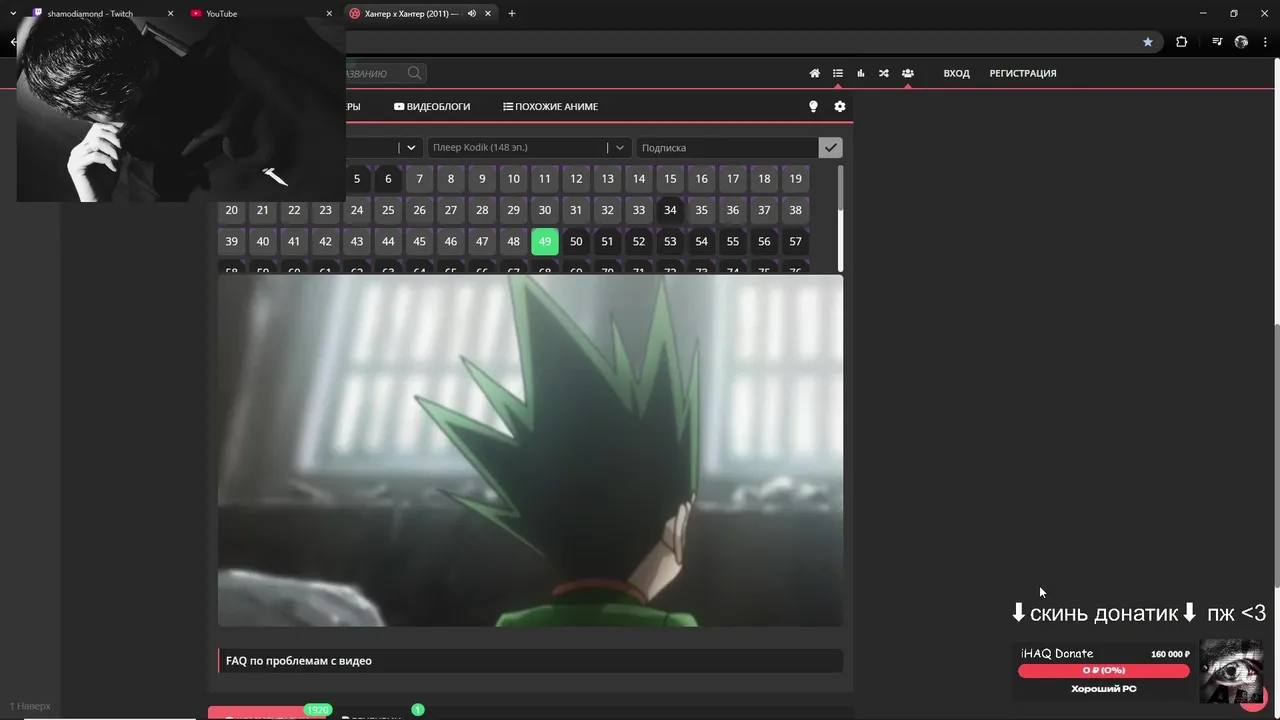The width and height of the screenshot is (1280, 720).
Task: Open player settings gear icon
Action: (840, 106)
